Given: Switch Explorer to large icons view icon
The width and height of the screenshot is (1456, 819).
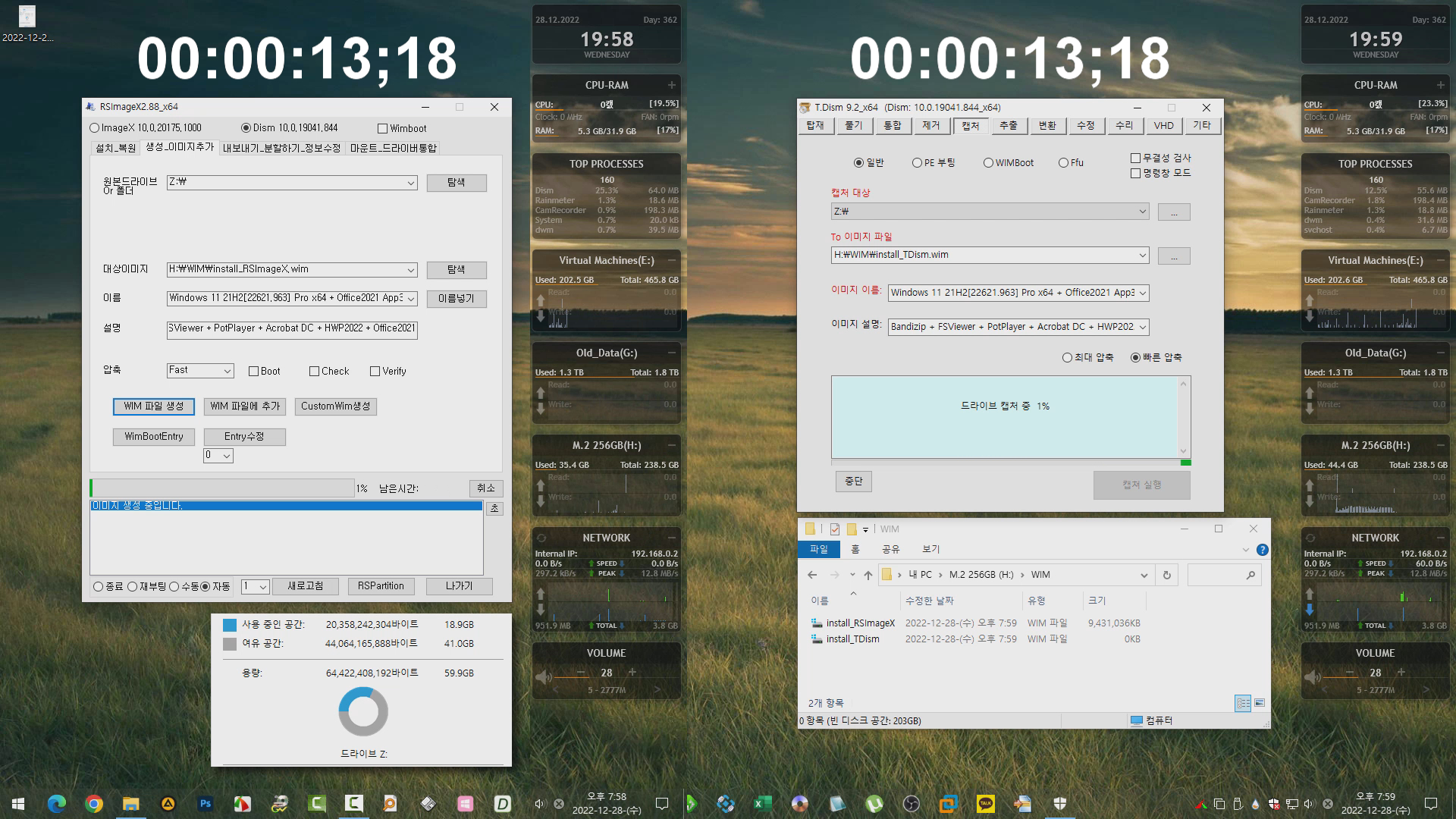Looking at the screenshot, I should point(1260,703).
